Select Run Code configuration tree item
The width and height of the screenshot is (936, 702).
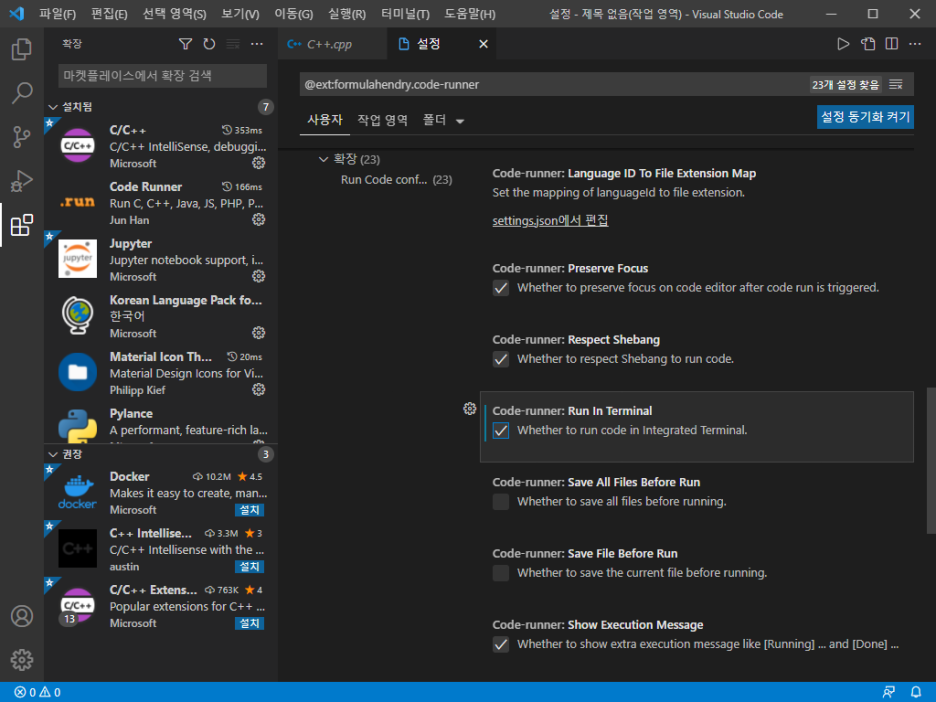396,180
